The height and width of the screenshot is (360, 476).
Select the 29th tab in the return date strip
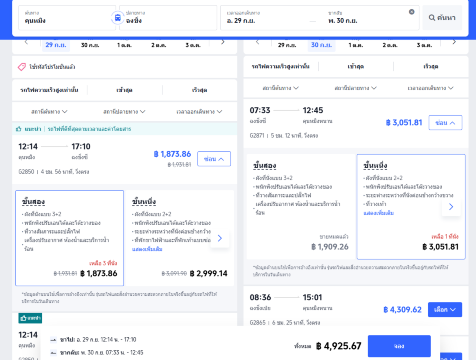pos(287,45)
